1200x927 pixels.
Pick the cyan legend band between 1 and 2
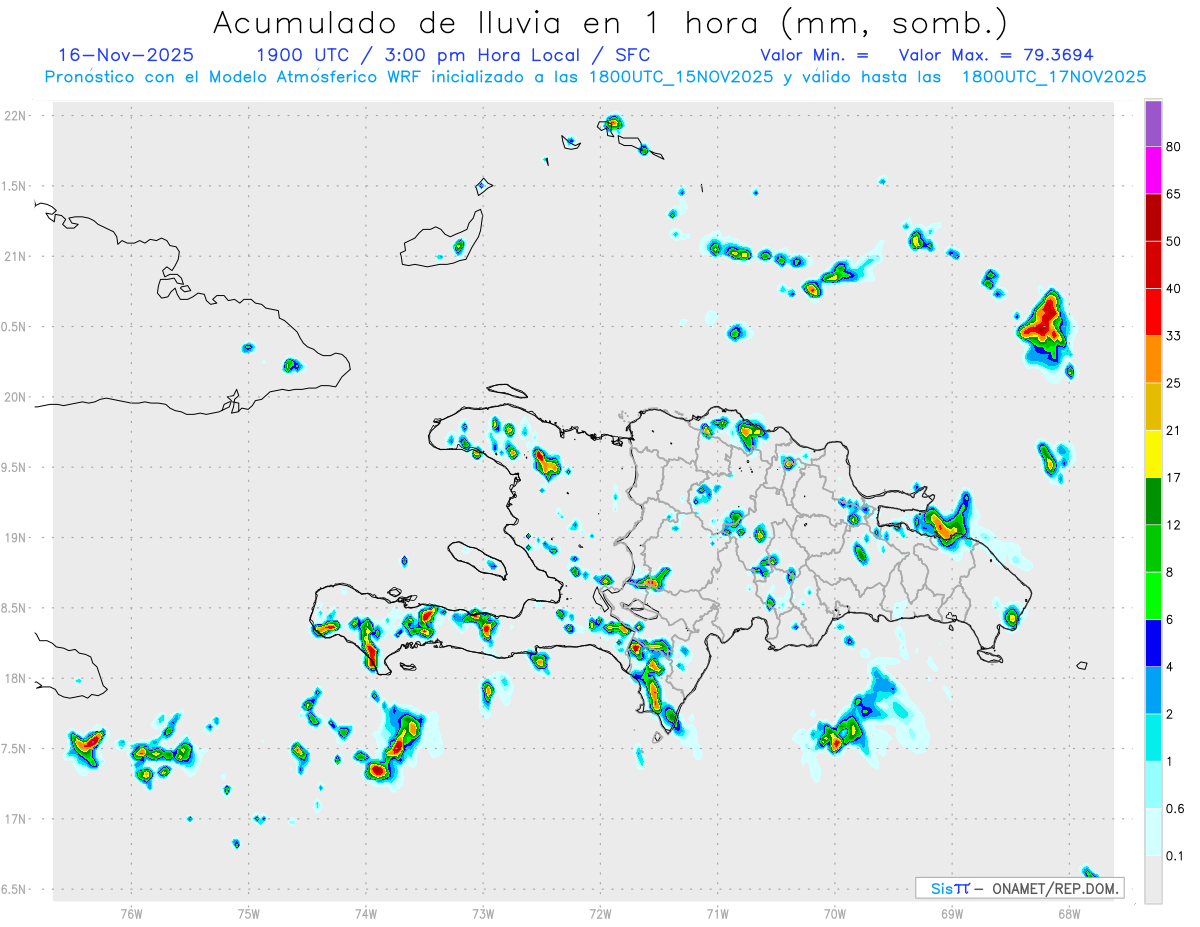[1153, 738]
